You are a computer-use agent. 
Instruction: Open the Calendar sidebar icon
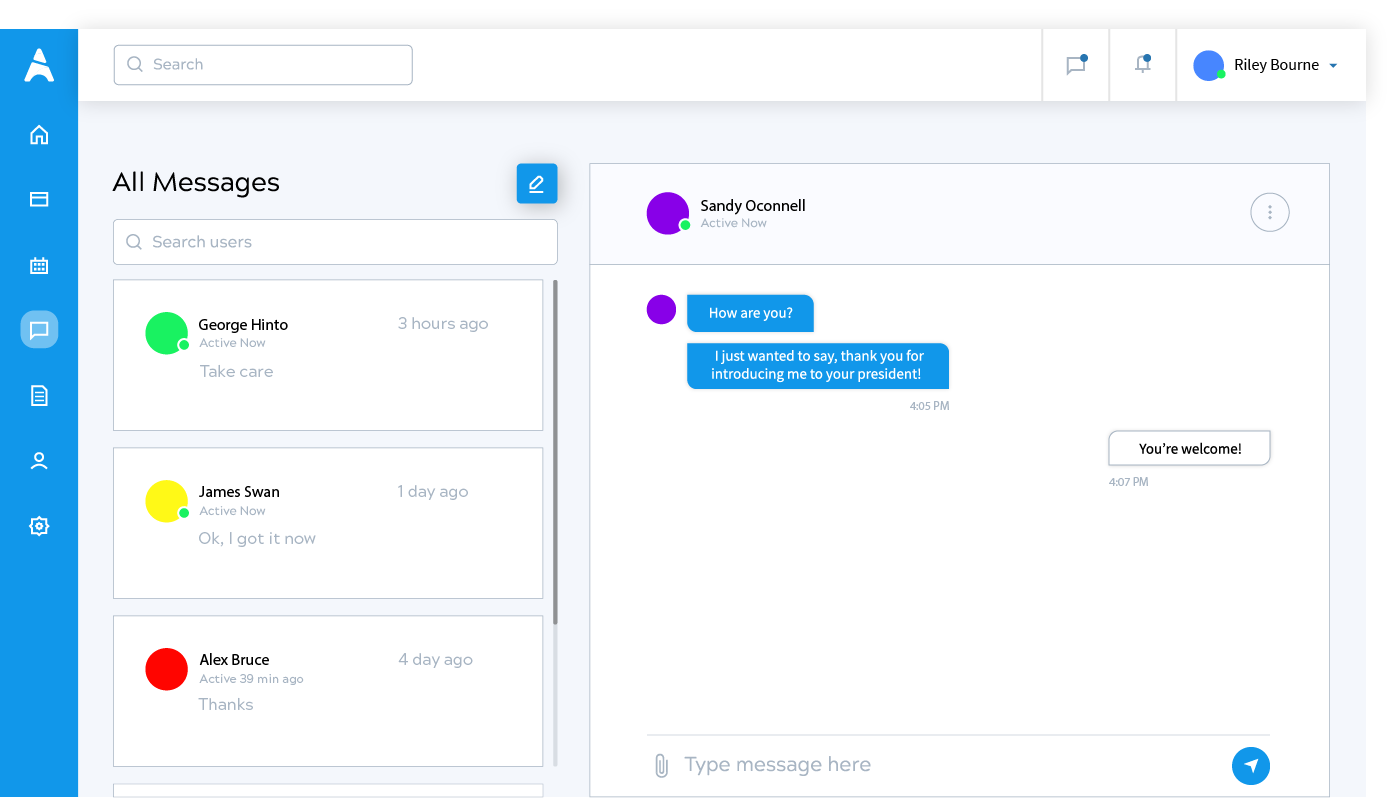[39, 265]
